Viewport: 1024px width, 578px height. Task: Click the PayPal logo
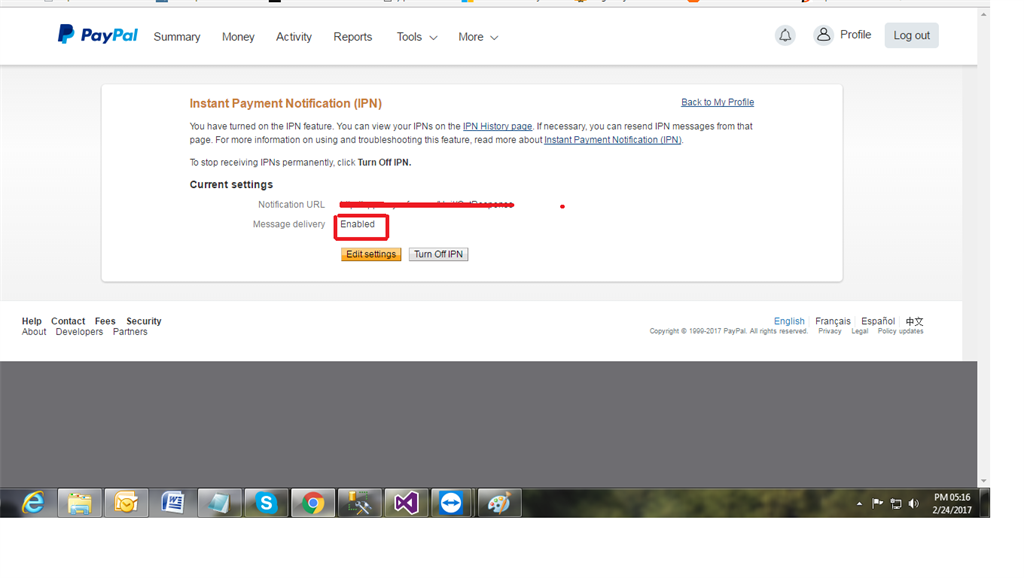click(x=97, y=34)
